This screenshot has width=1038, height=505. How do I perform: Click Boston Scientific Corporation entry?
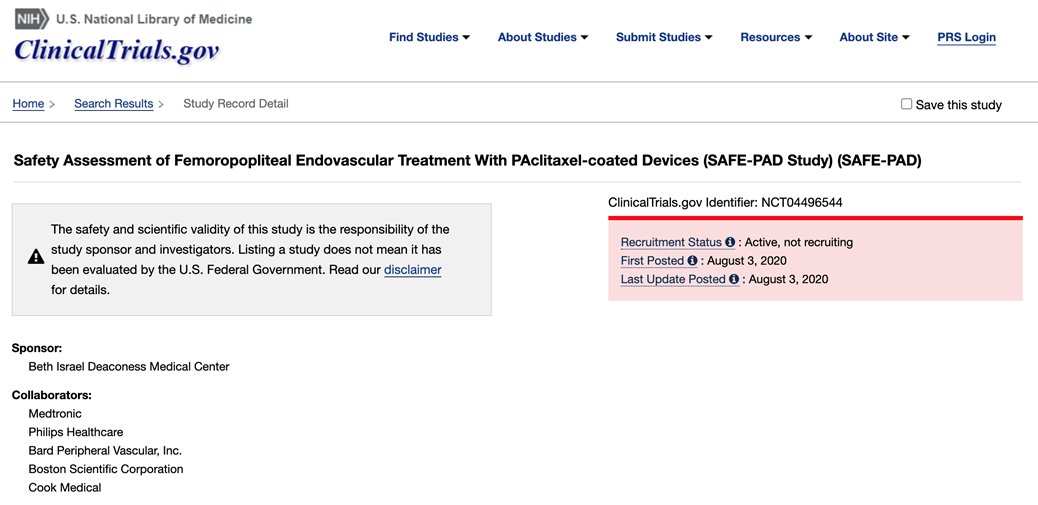click(106, 469)
